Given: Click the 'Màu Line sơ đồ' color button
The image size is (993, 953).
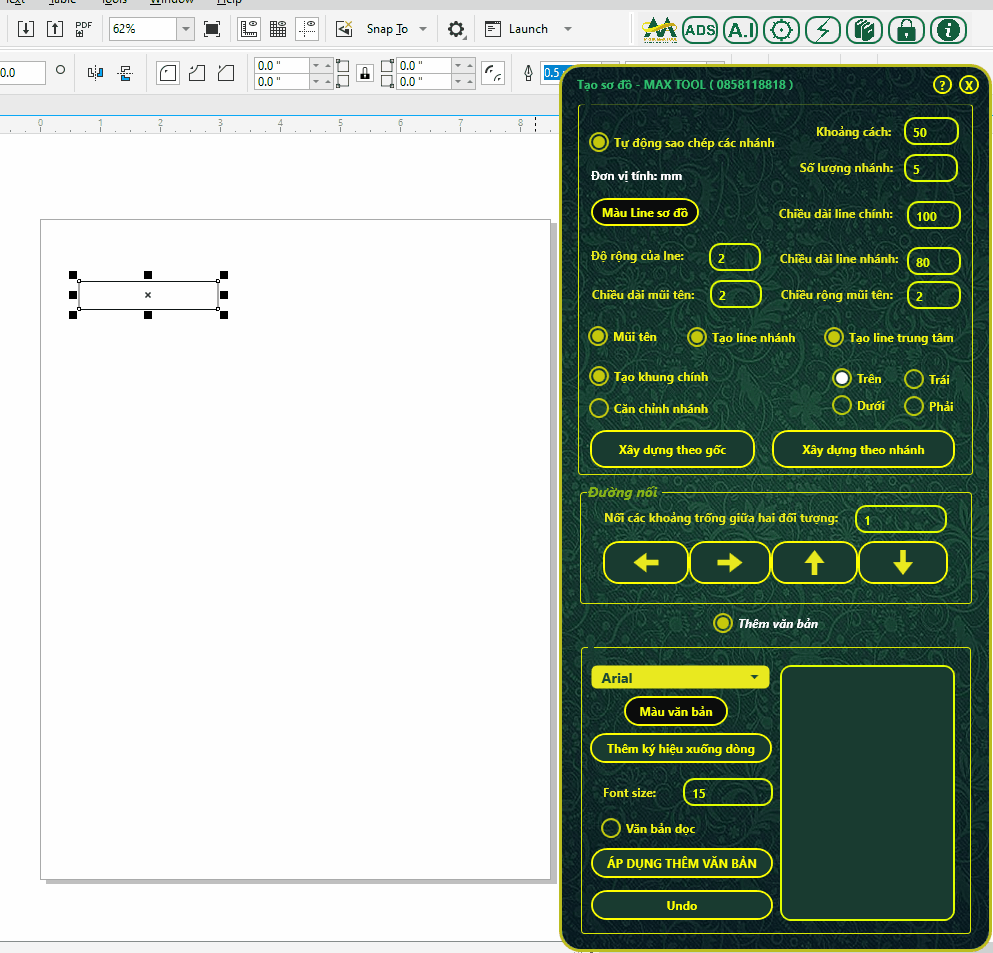Looking at the screenshot, I should (x=645, y=212).
